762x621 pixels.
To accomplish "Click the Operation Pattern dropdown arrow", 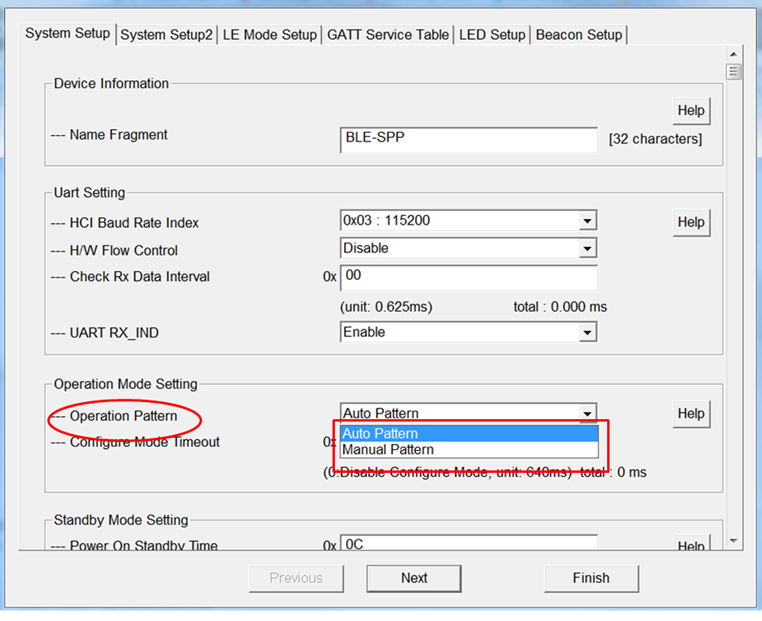I will [x=588, y=414].
